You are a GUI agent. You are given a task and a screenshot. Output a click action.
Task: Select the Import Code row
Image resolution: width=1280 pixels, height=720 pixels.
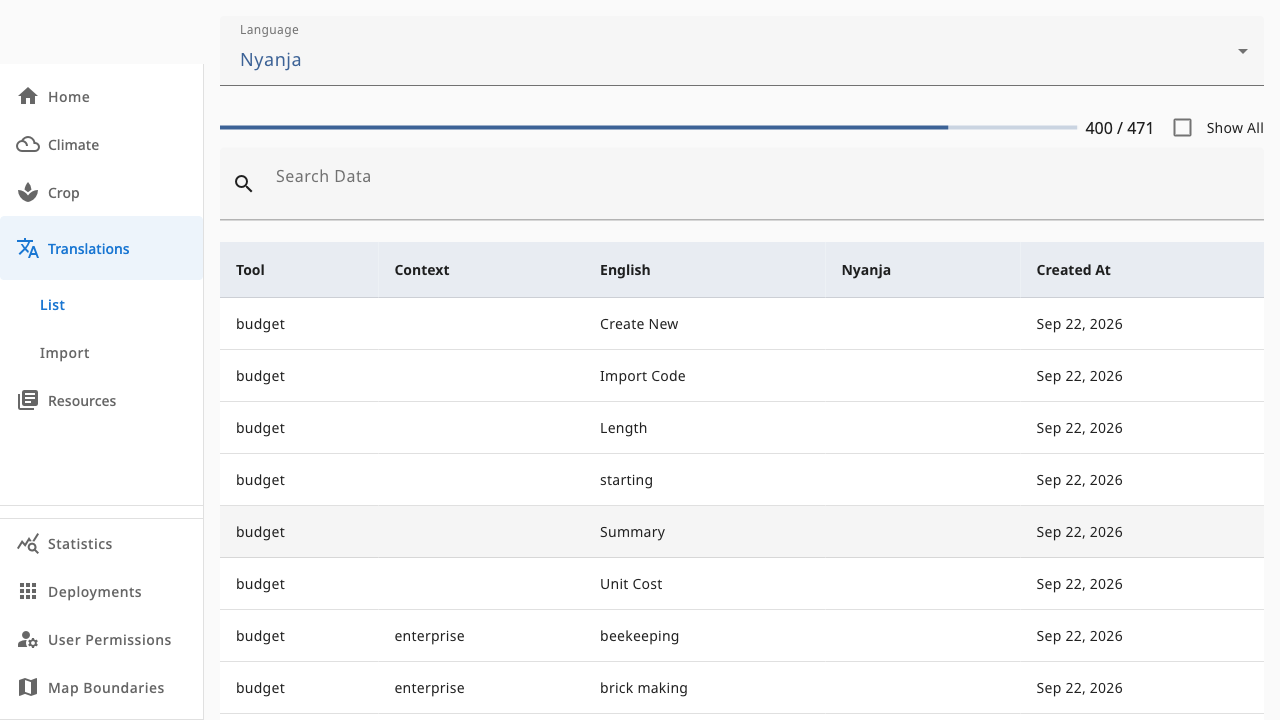(742, 376)
